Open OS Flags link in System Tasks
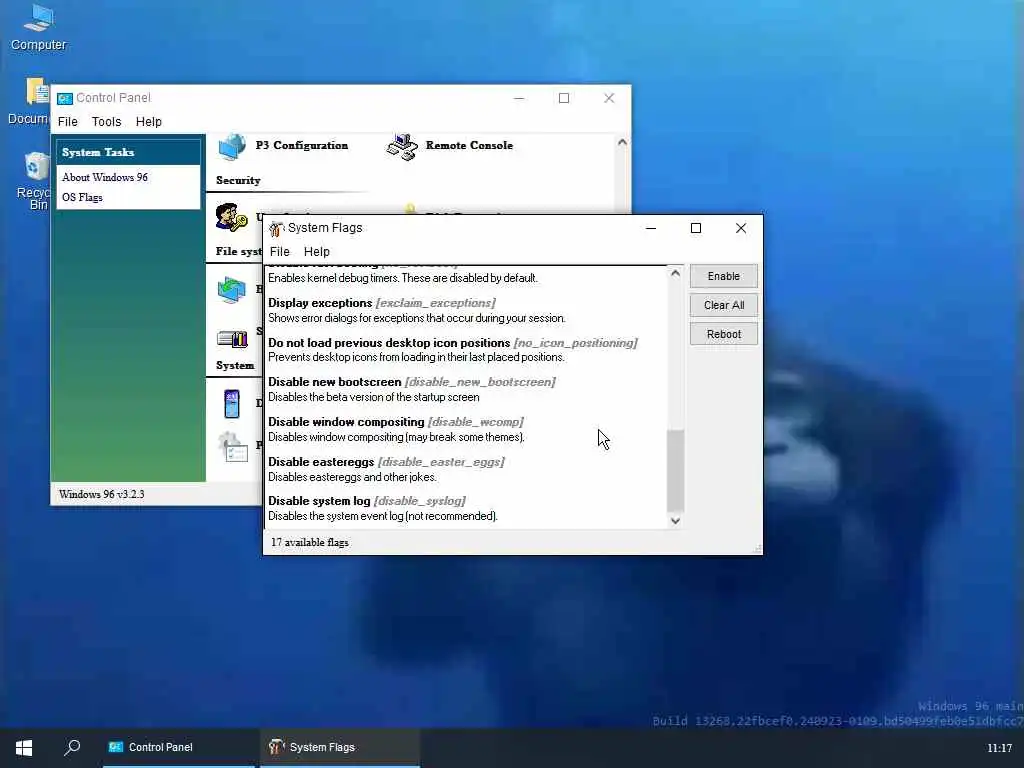Image resolution: width=1024 pixels, height=768 pixels. pos(82,197)
